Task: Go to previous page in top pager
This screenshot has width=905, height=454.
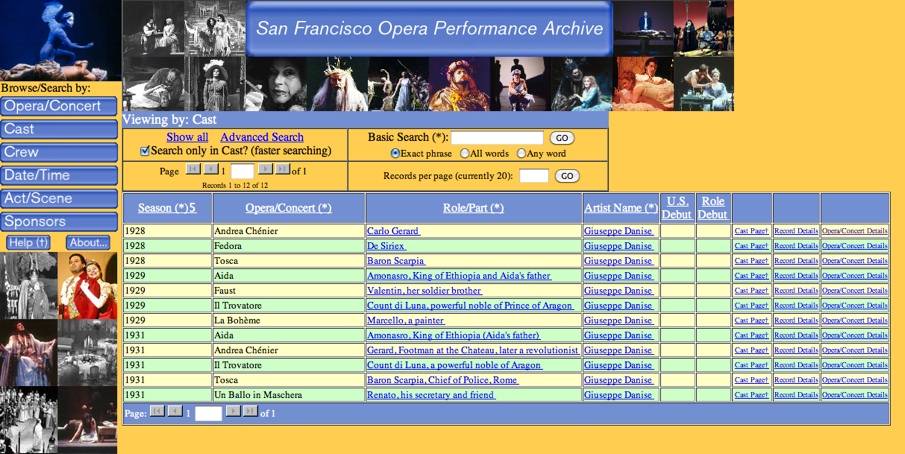Action: click(x=211, y=168)
